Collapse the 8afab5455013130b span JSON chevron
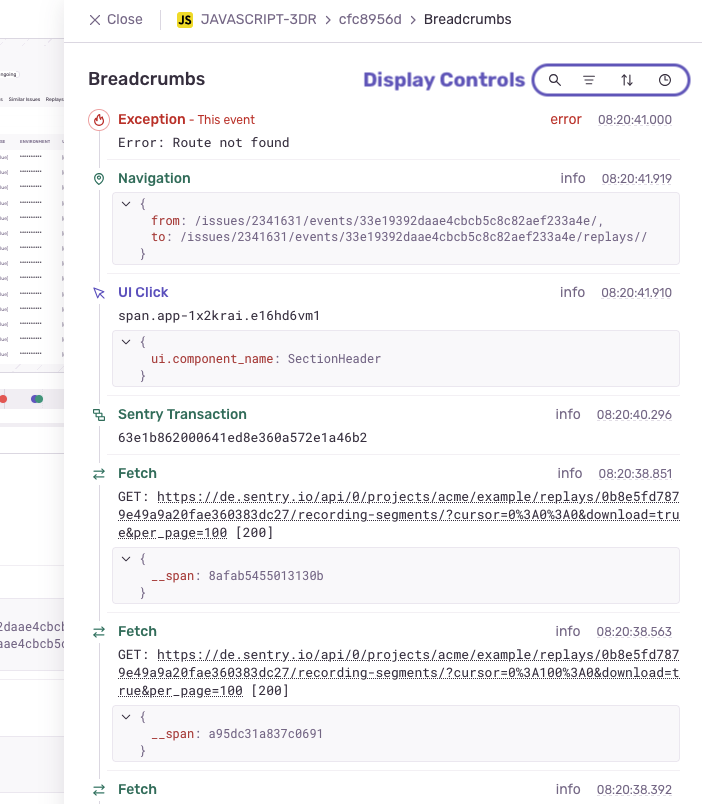The image size is (702, 804). [x=126, y=559]
